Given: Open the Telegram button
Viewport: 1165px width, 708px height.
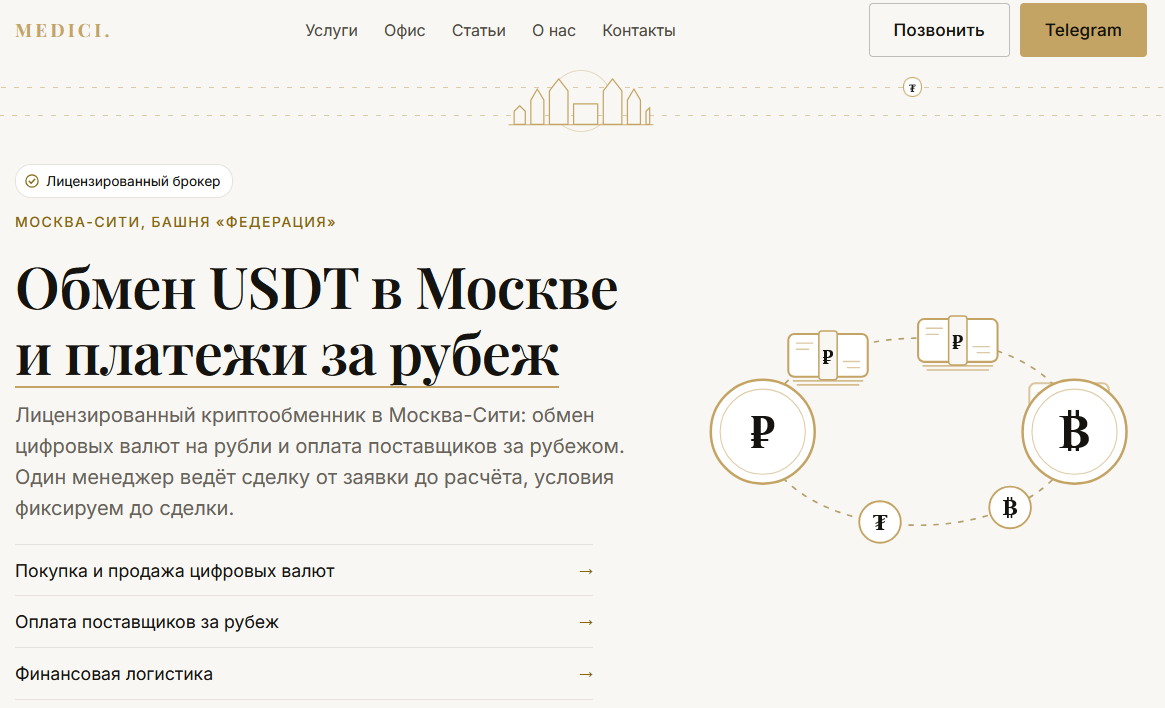Looking at the screenshot, I should coord(1083,30).
